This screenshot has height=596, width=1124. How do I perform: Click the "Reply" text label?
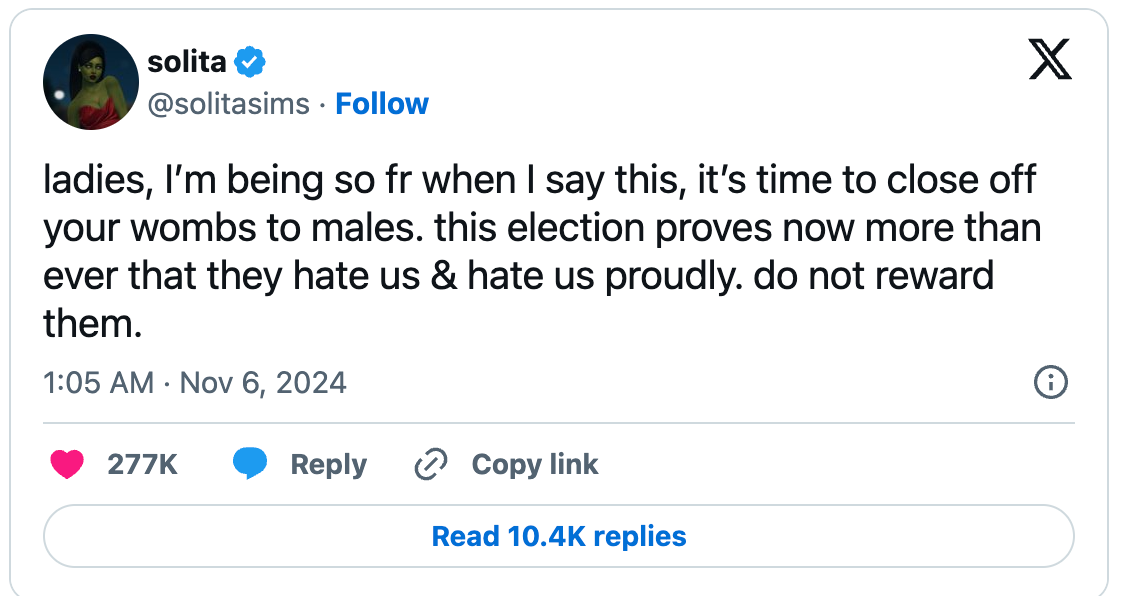coord(328,464)
